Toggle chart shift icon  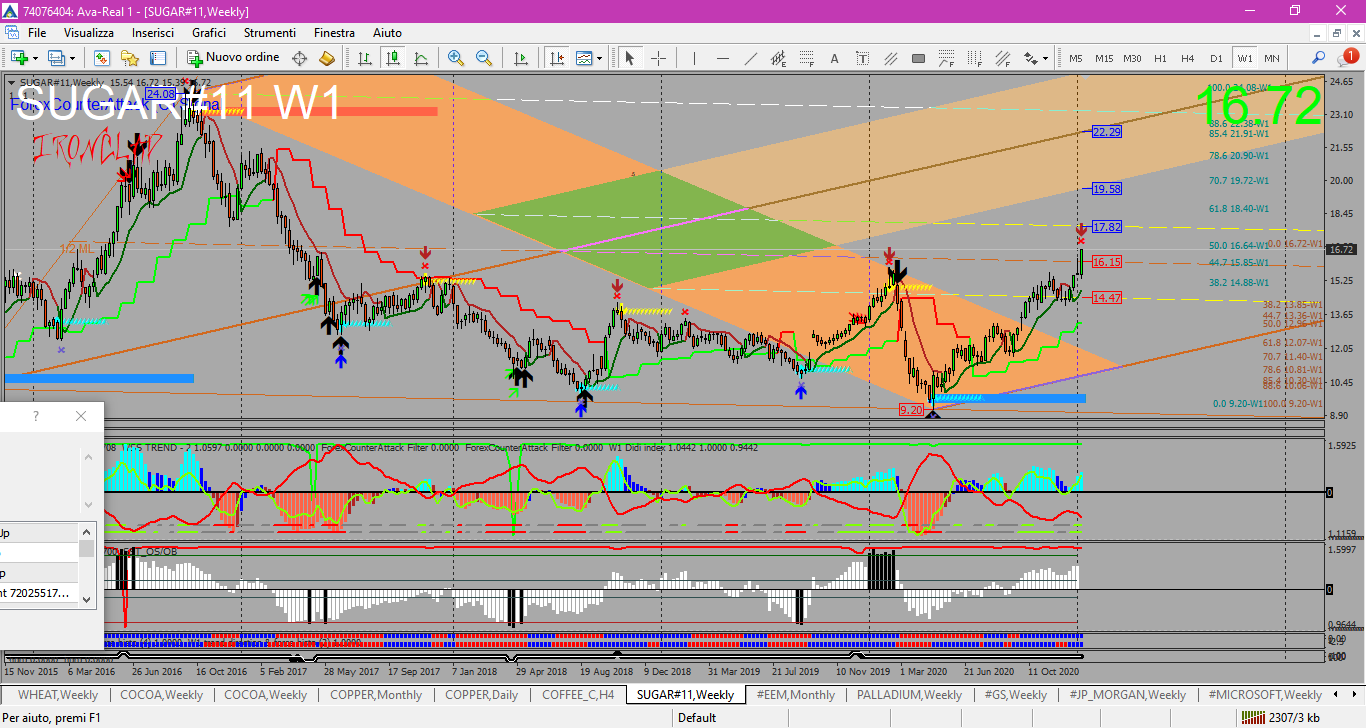point(556,58)
